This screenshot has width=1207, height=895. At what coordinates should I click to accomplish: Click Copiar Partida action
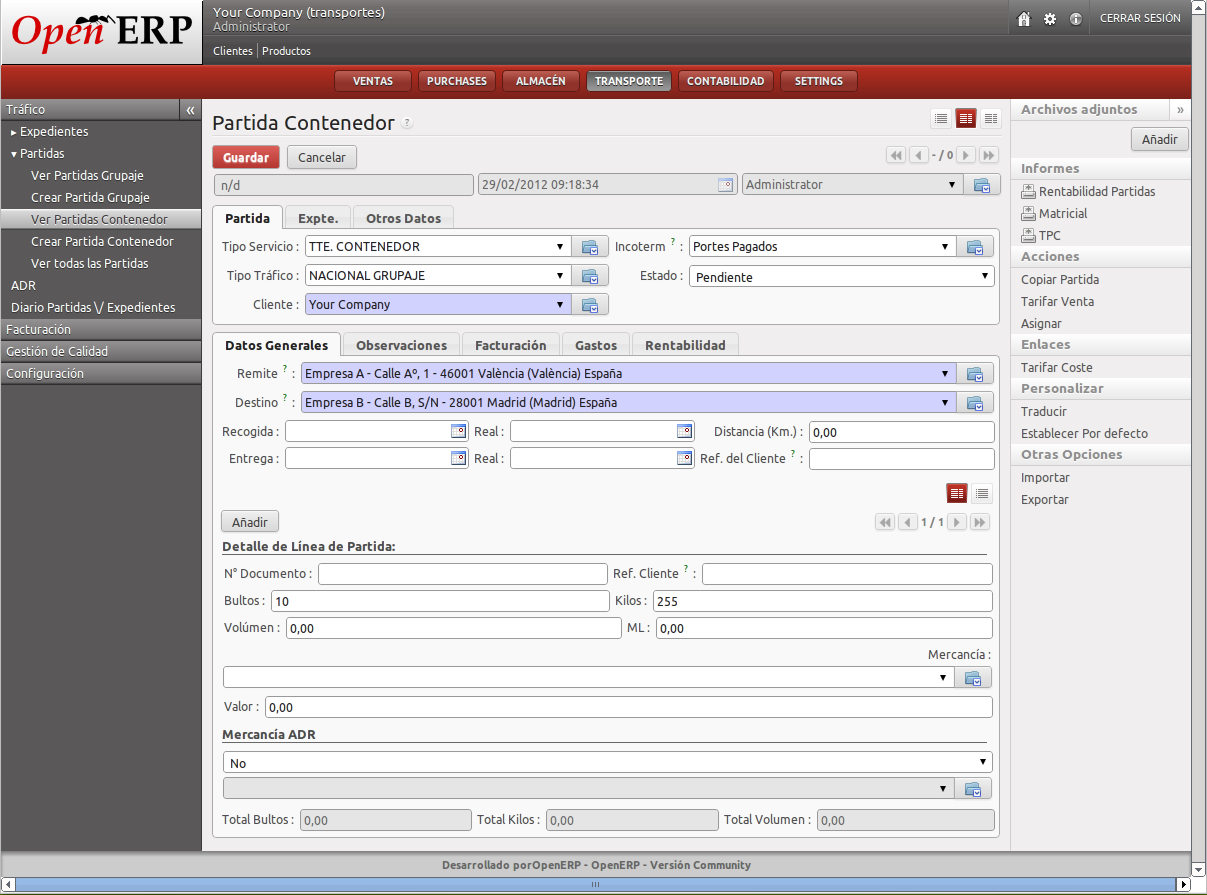(x=1060, y=279)
